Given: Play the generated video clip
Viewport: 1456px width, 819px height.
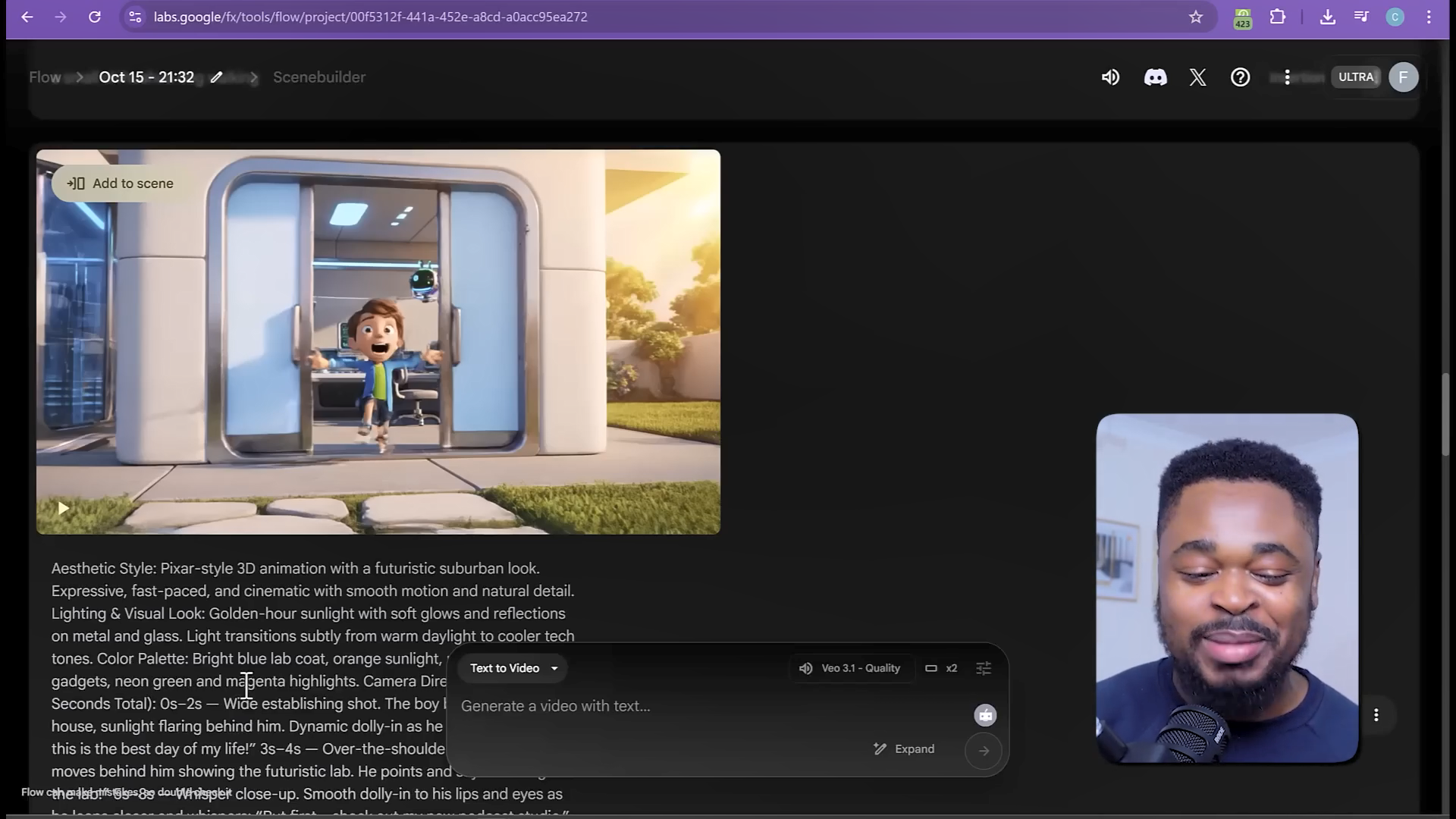Looking at the screenshot, I should (x=64, y=508).
